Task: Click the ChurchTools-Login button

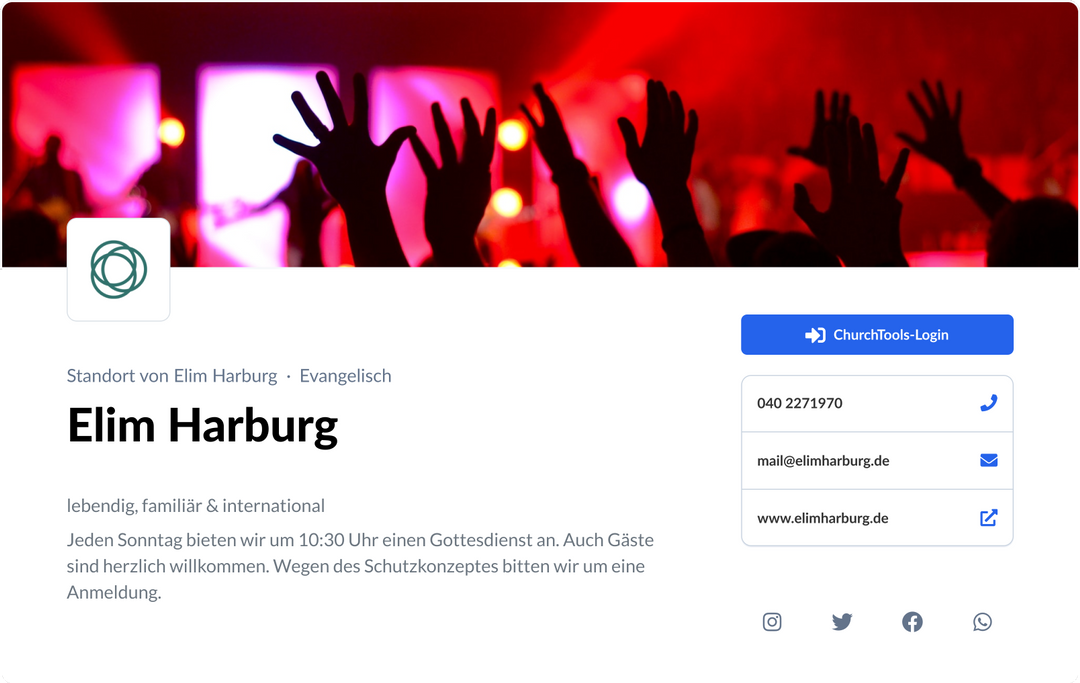Action: pyautogui.click(x=878, y=335)
